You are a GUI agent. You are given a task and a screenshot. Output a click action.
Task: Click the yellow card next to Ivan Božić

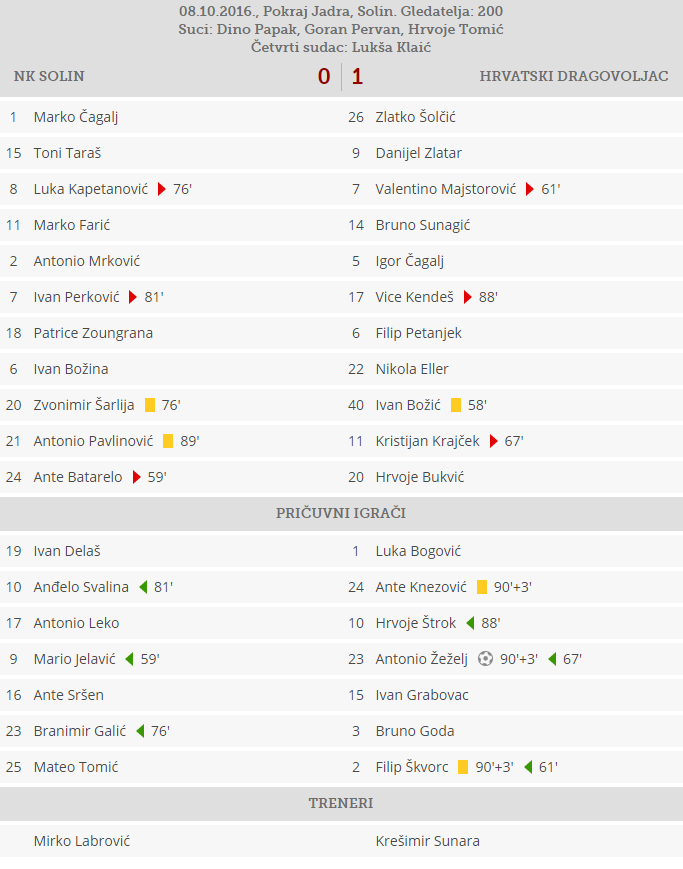click(456, 405)
